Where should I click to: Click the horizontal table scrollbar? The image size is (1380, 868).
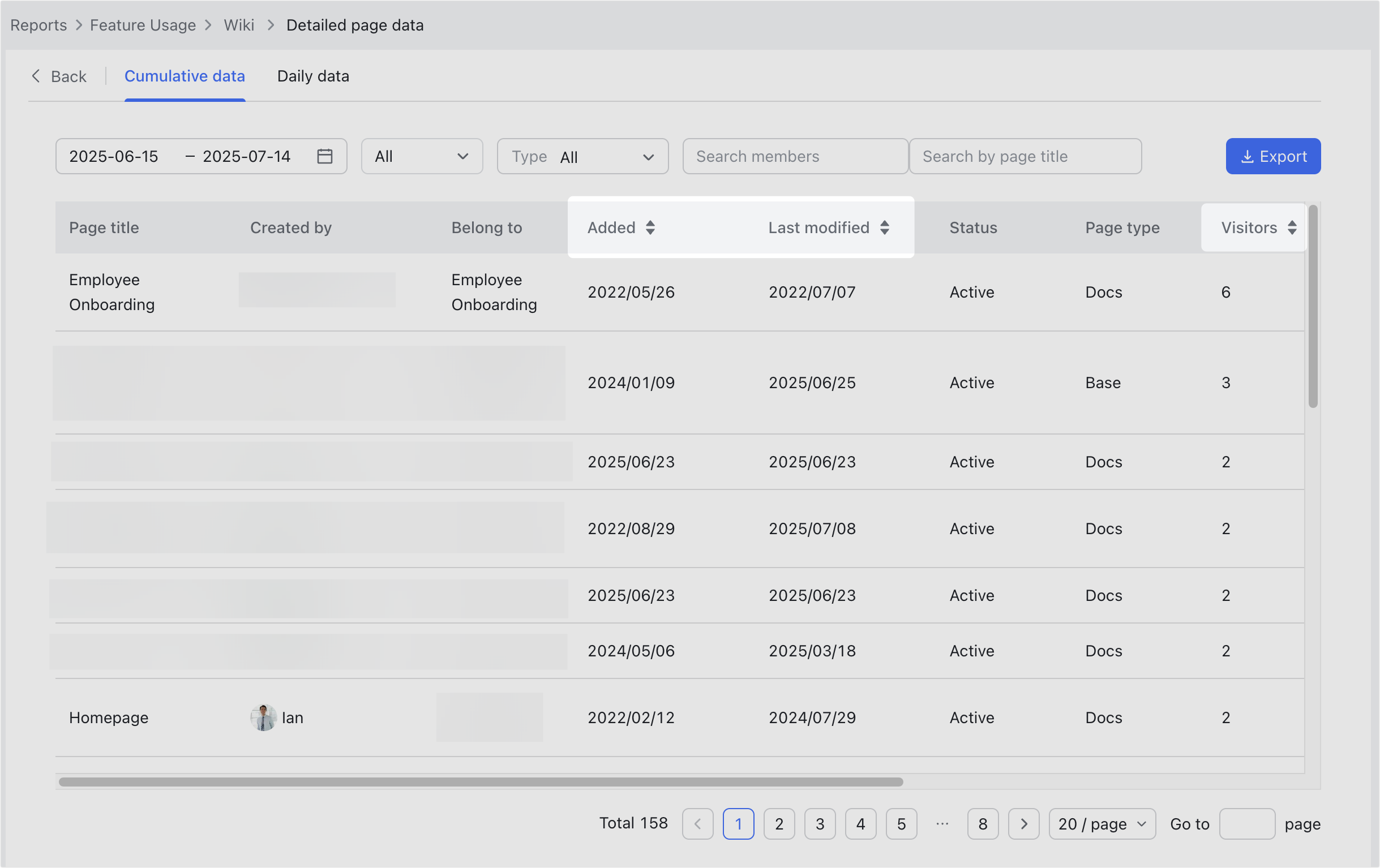coord(481,782)
